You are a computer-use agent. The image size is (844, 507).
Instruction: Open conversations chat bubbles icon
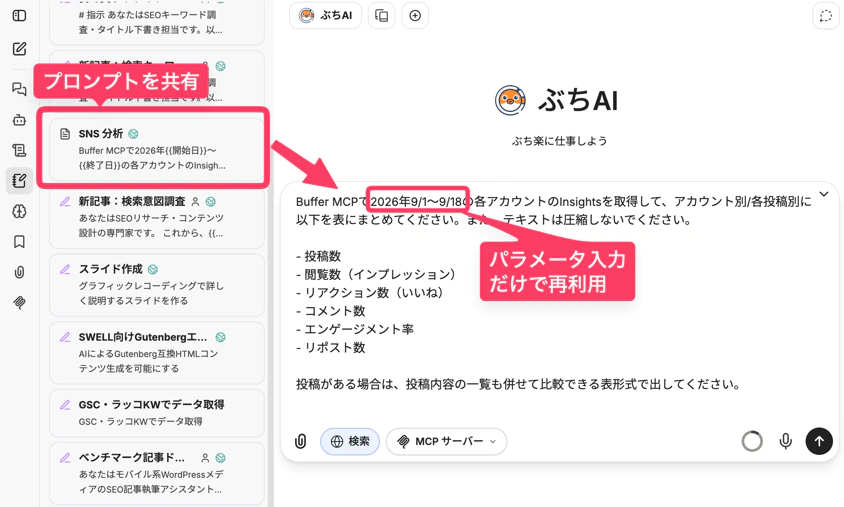[19, 89]
